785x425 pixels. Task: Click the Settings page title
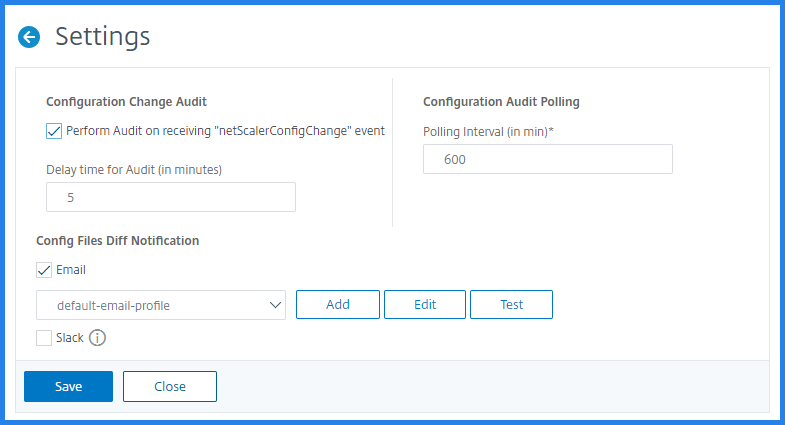click(x=103, y=37)
